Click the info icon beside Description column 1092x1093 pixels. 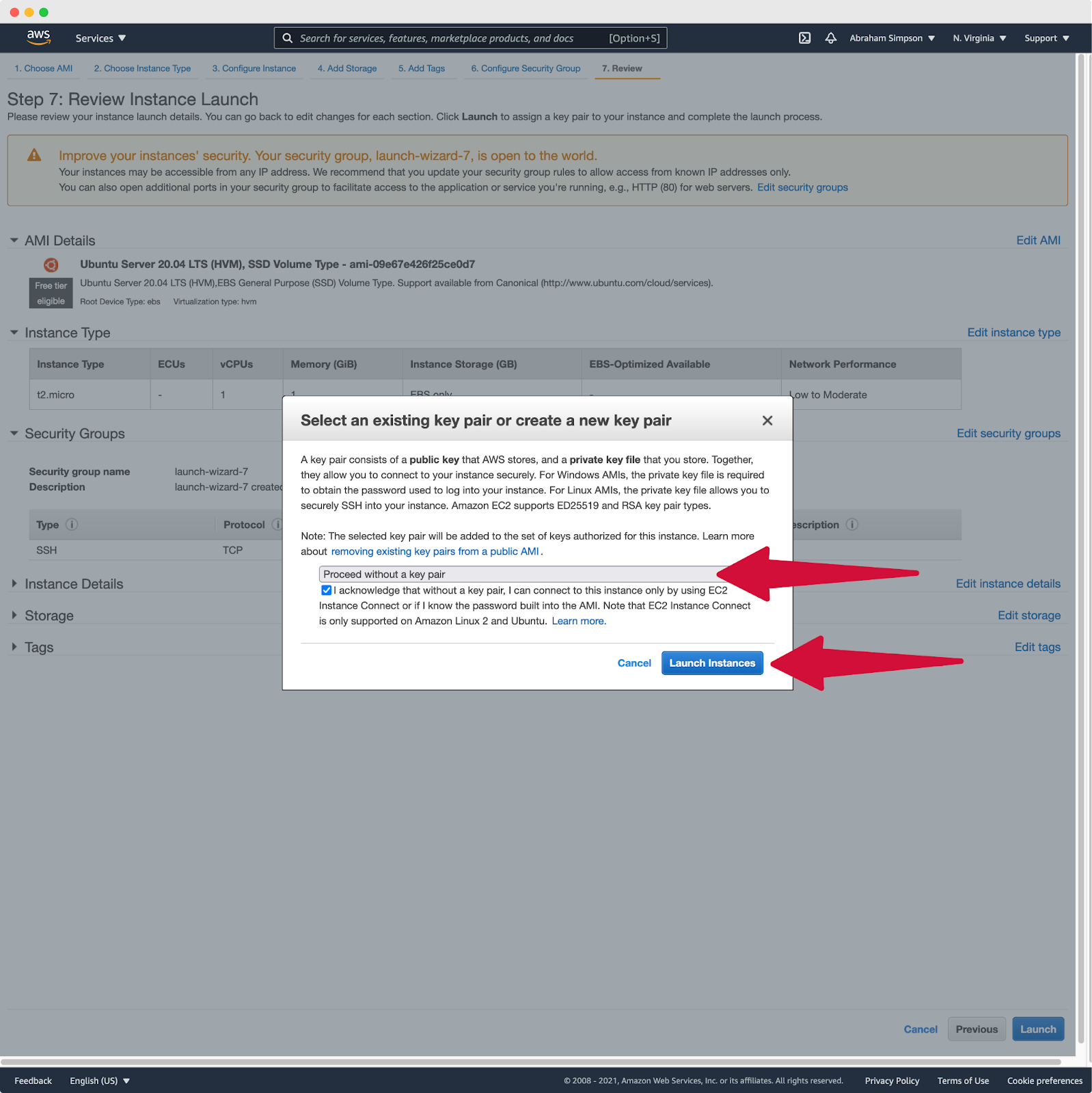[852, 525]
